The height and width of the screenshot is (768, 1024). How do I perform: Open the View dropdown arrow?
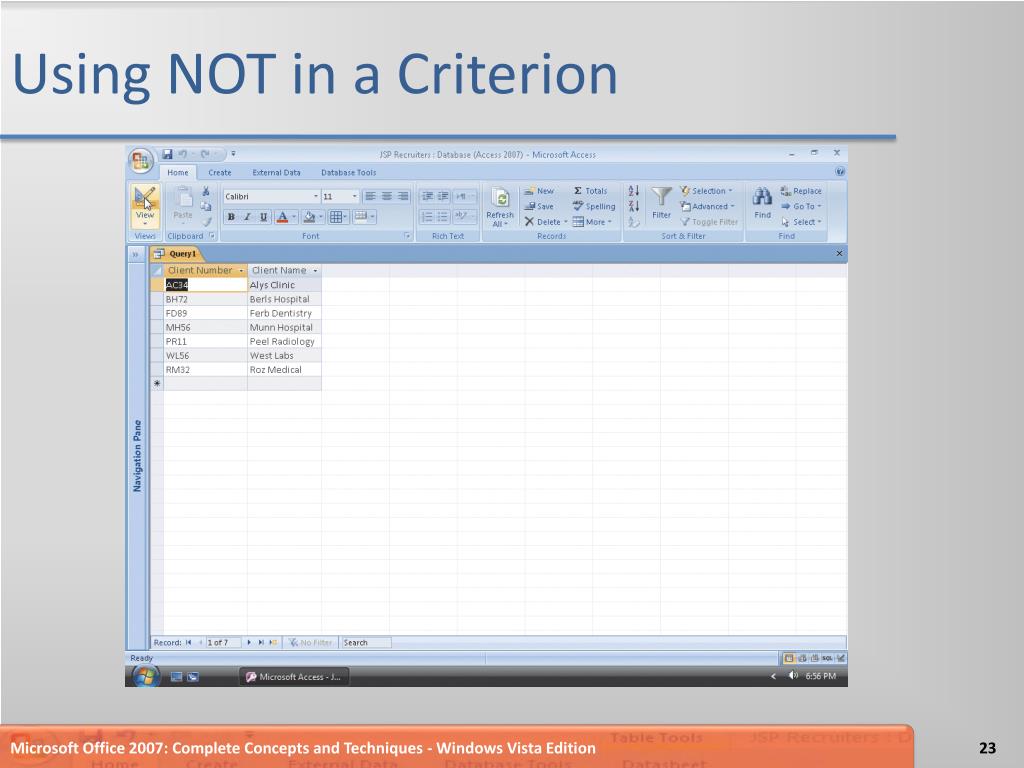coord(145,224)
